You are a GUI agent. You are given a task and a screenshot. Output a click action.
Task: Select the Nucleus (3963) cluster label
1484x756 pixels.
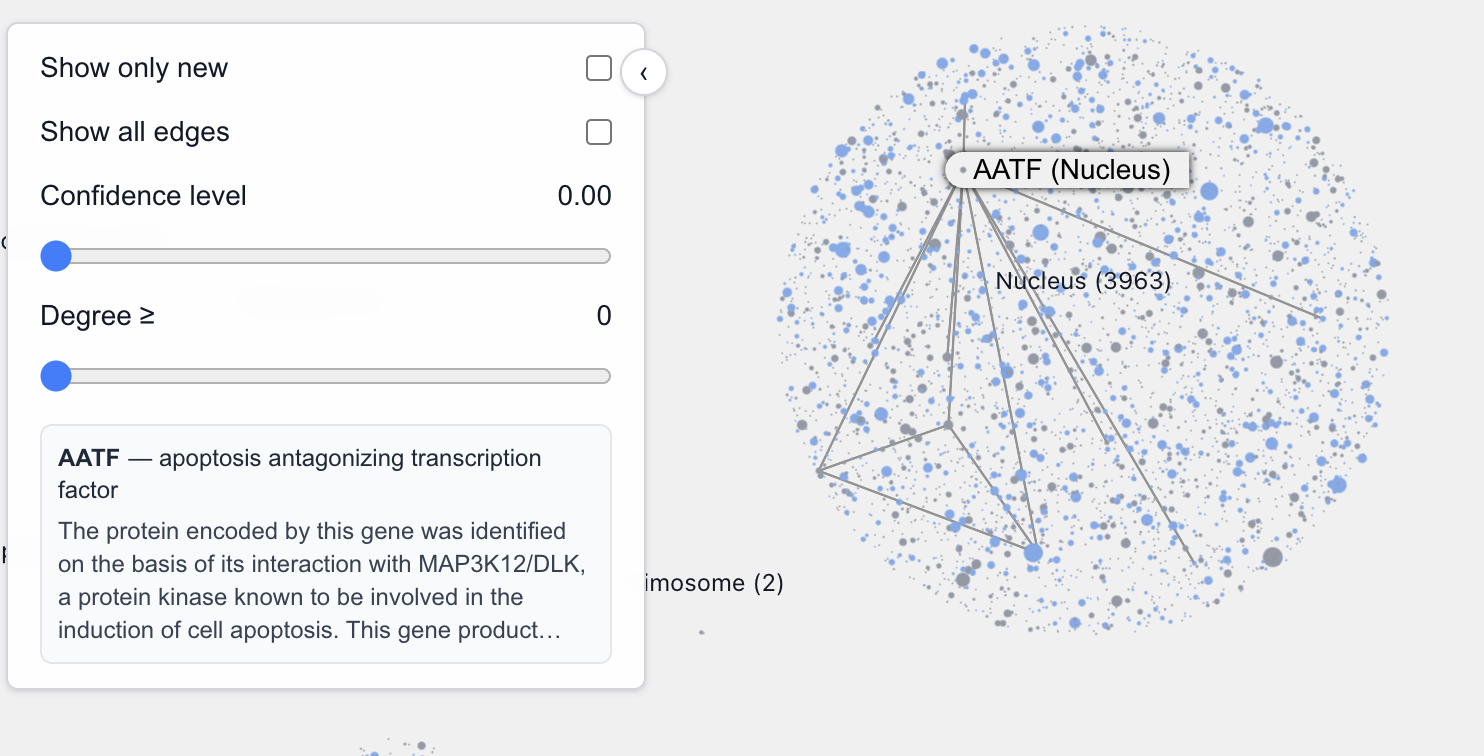coord(1083,281)
